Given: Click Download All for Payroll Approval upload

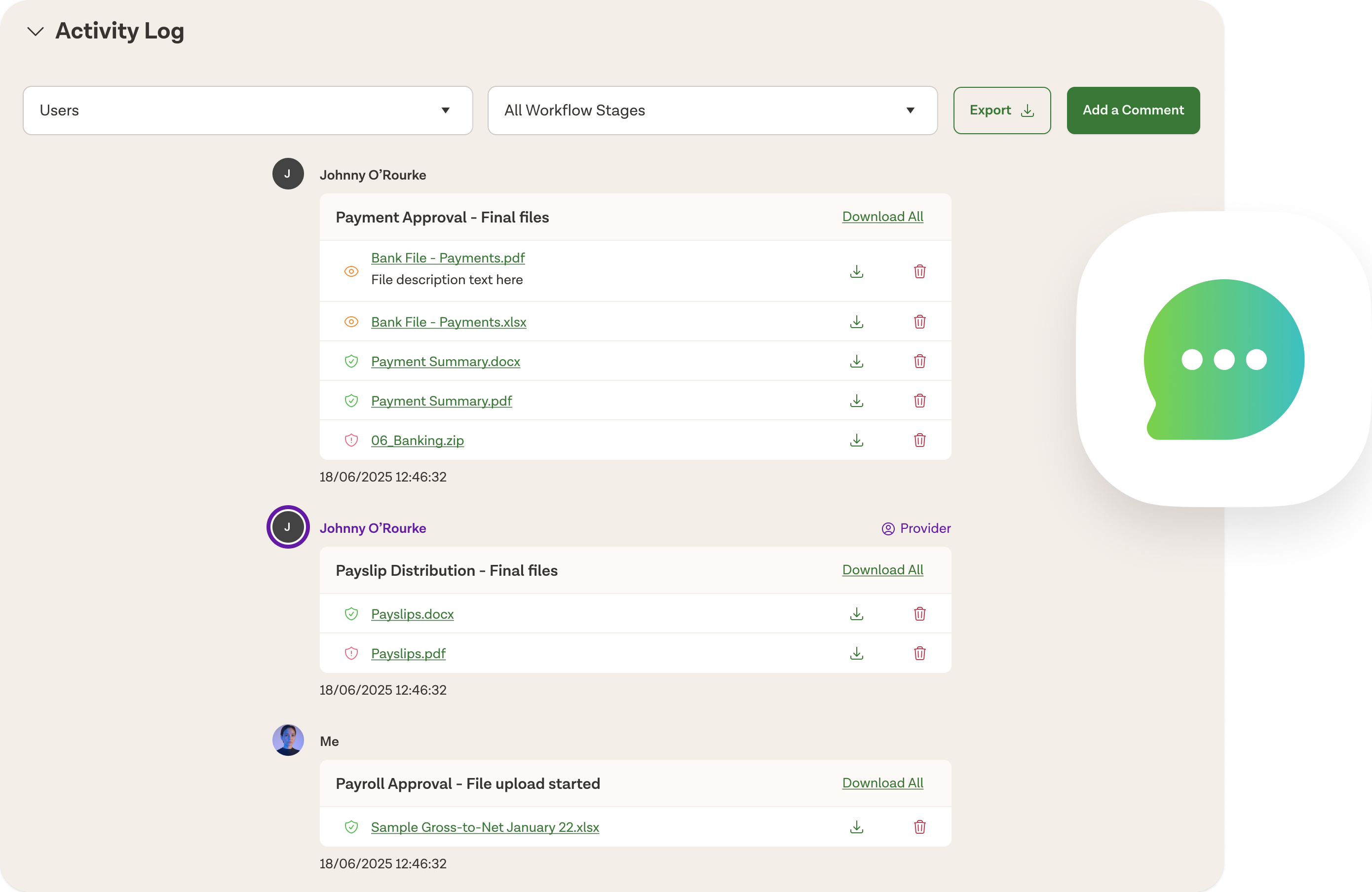Looking at the screenshot, I should [x=882, y=783].
